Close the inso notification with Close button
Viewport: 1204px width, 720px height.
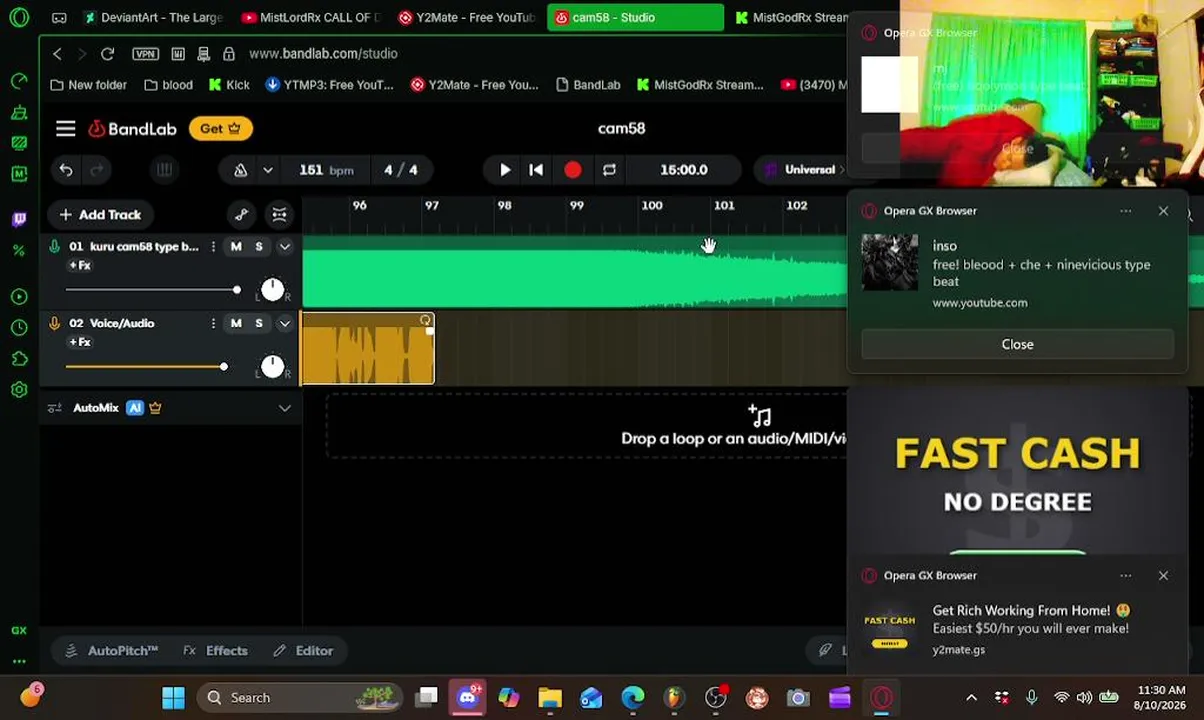point(1017,344)
